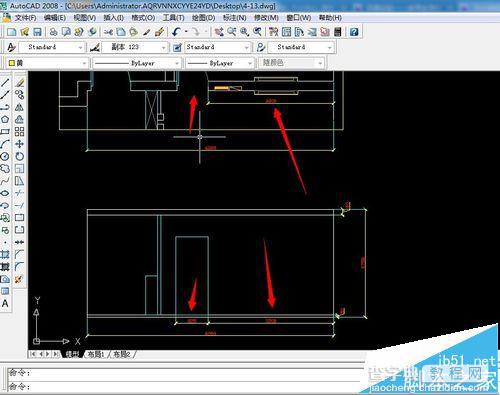Select the Line tool in draw toolbar
The image size is (500, 395).
coord(5,82)
